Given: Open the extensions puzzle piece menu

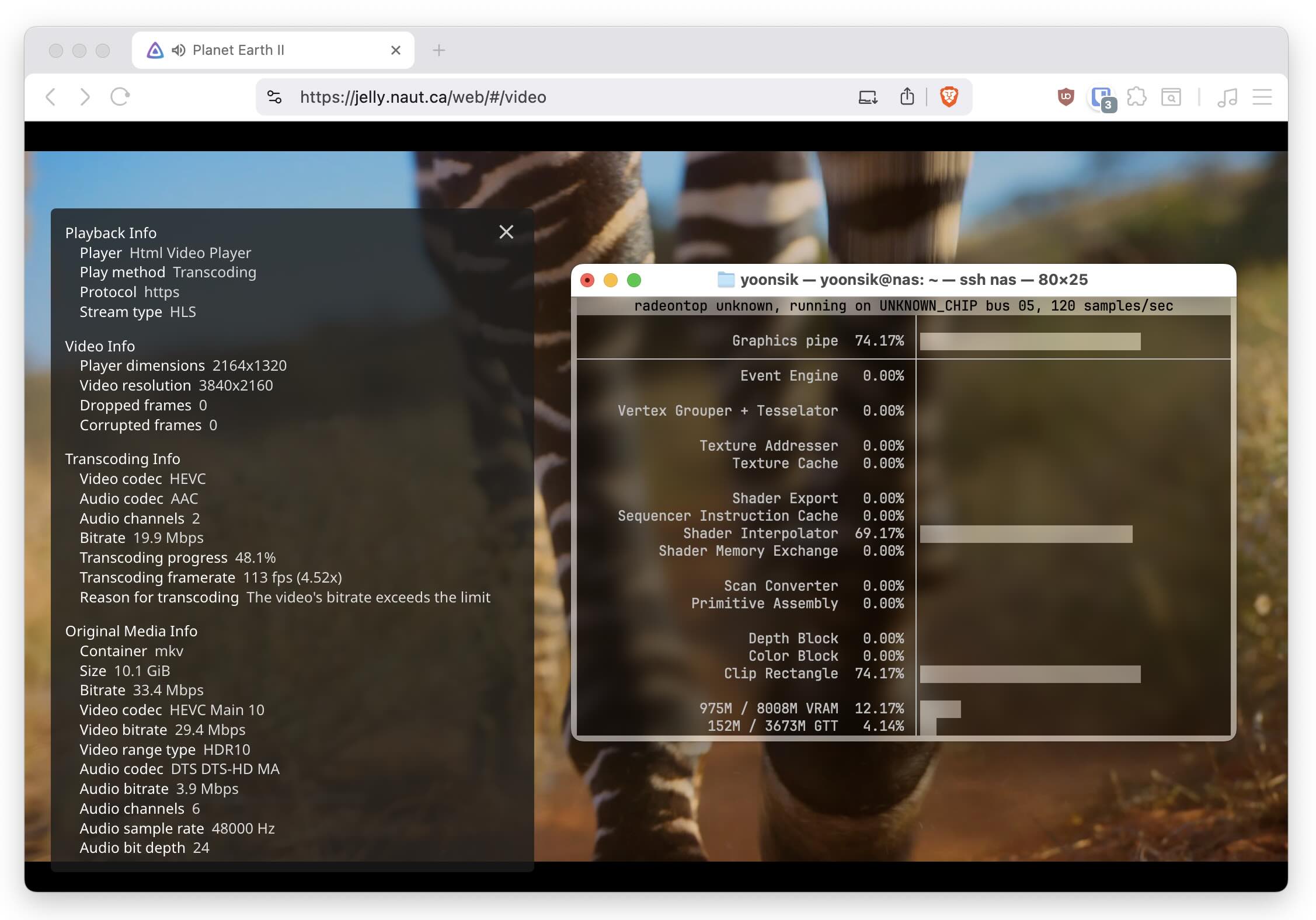Looking at the screenshot, I should (x=1136, y=97).
